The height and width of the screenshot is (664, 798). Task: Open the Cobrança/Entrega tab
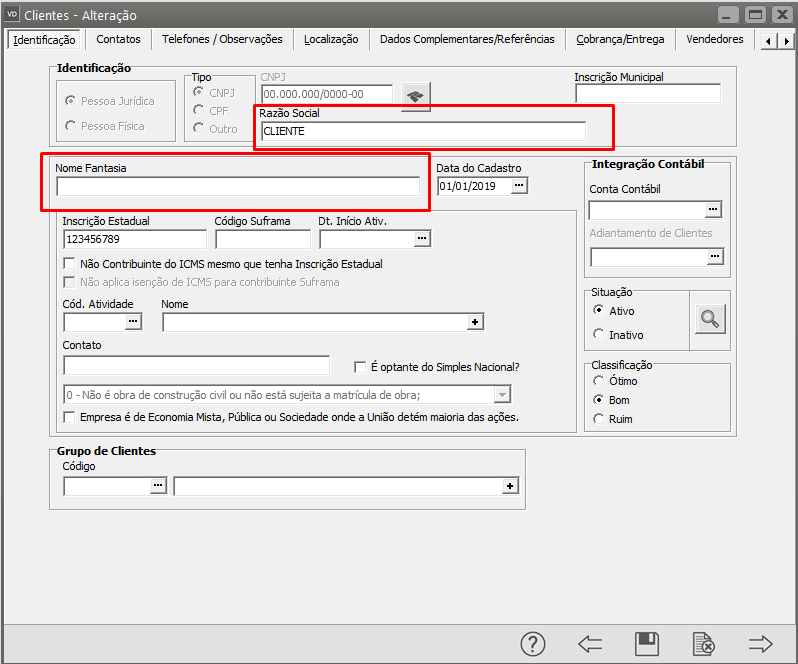pos(620,39)
